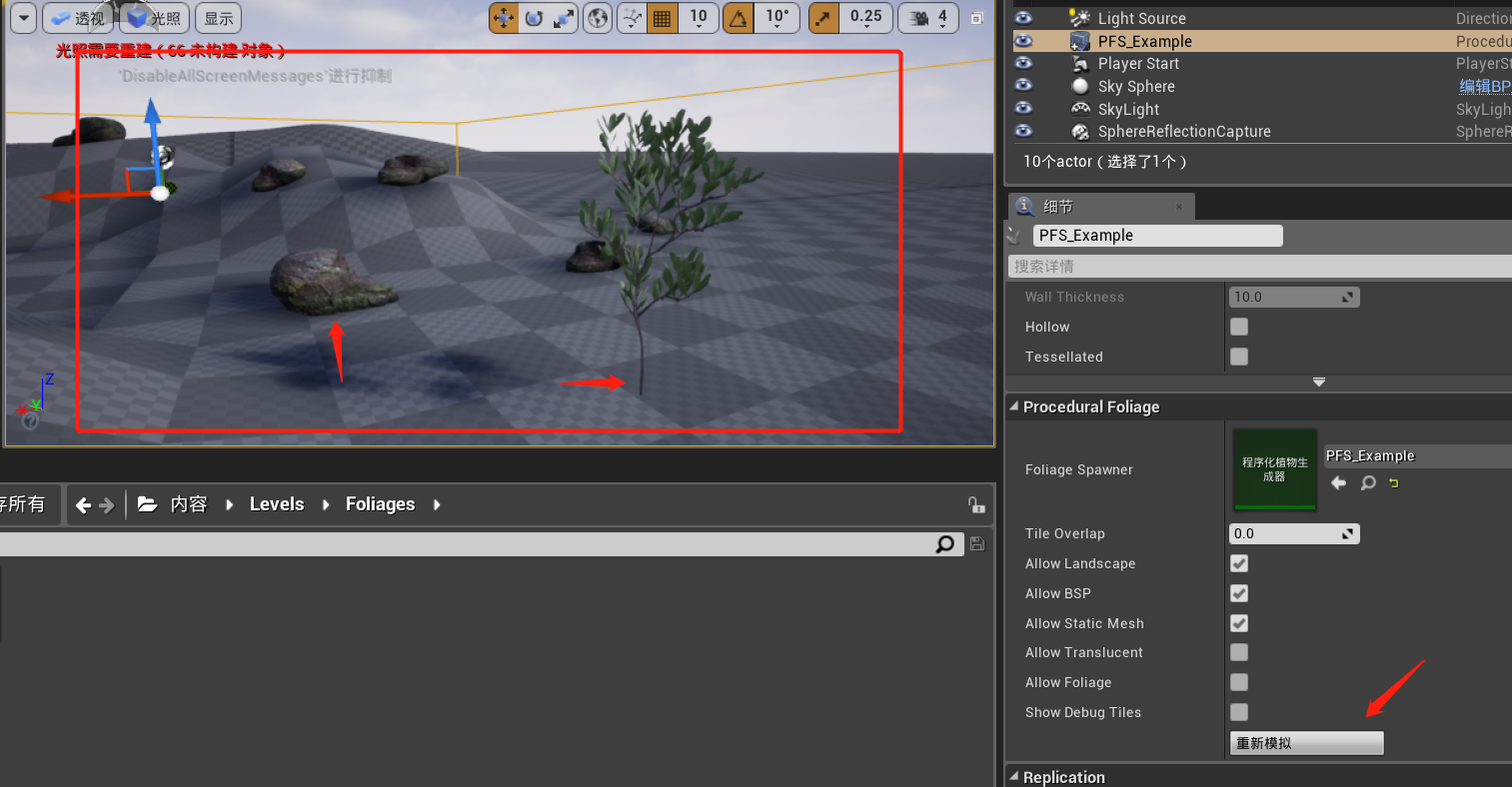Open the 透视 perspective view menu
This screenshot has width=1512, height=787.
[x=77, y=18]
